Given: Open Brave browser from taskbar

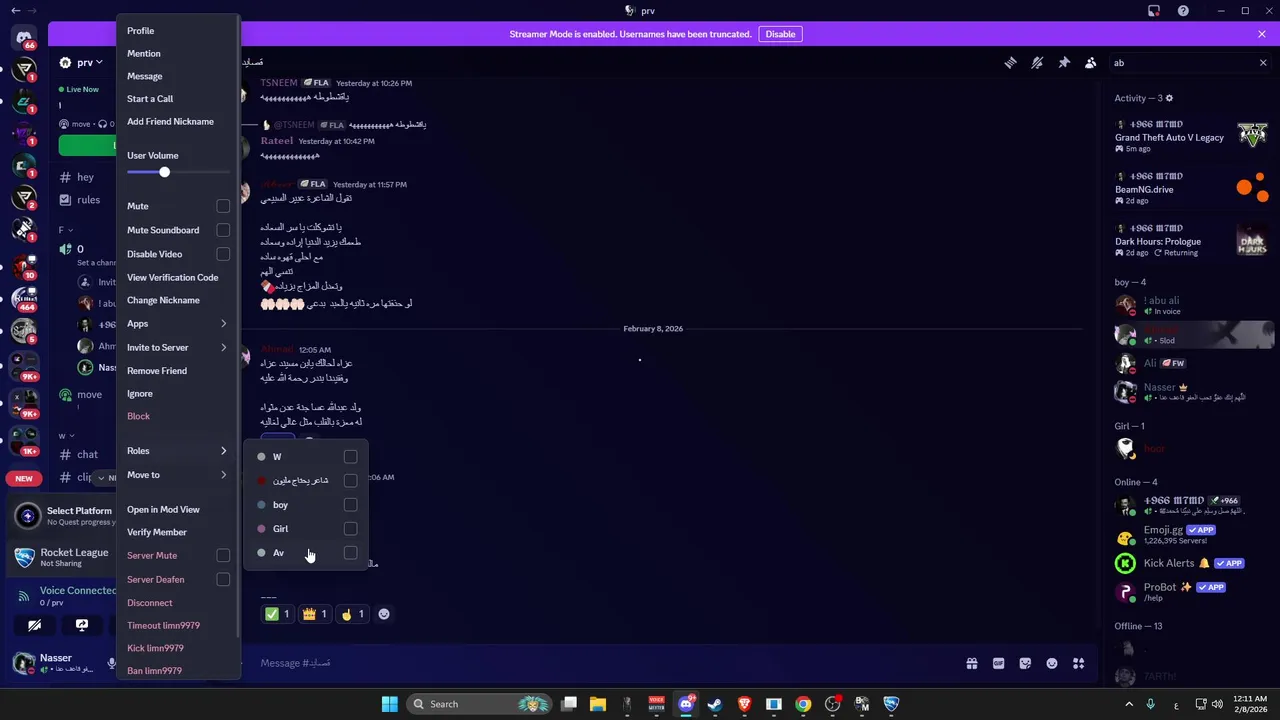Looking at the screenshot, I should [744, 704].
